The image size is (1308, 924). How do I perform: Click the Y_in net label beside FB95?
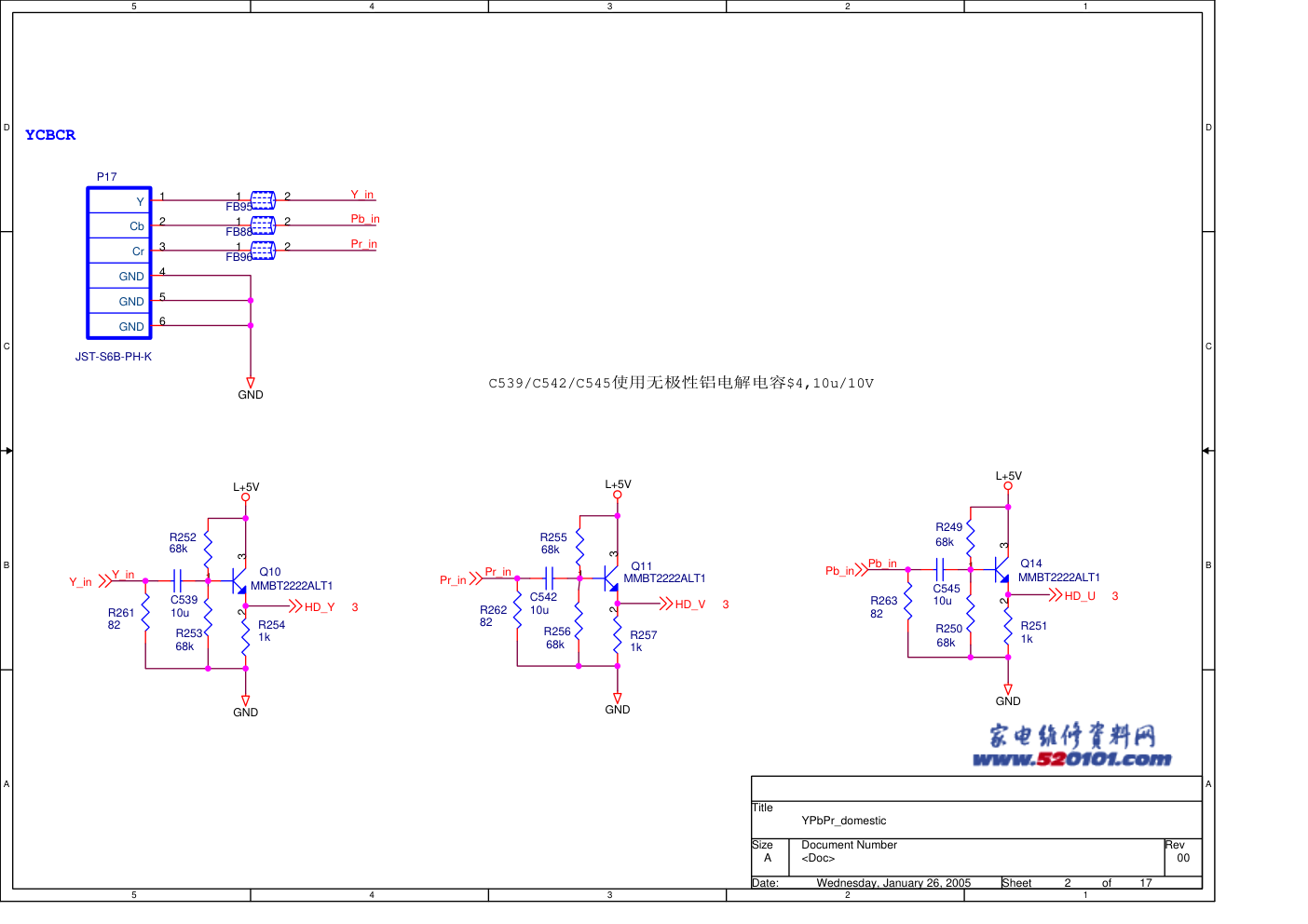[362, 195]
